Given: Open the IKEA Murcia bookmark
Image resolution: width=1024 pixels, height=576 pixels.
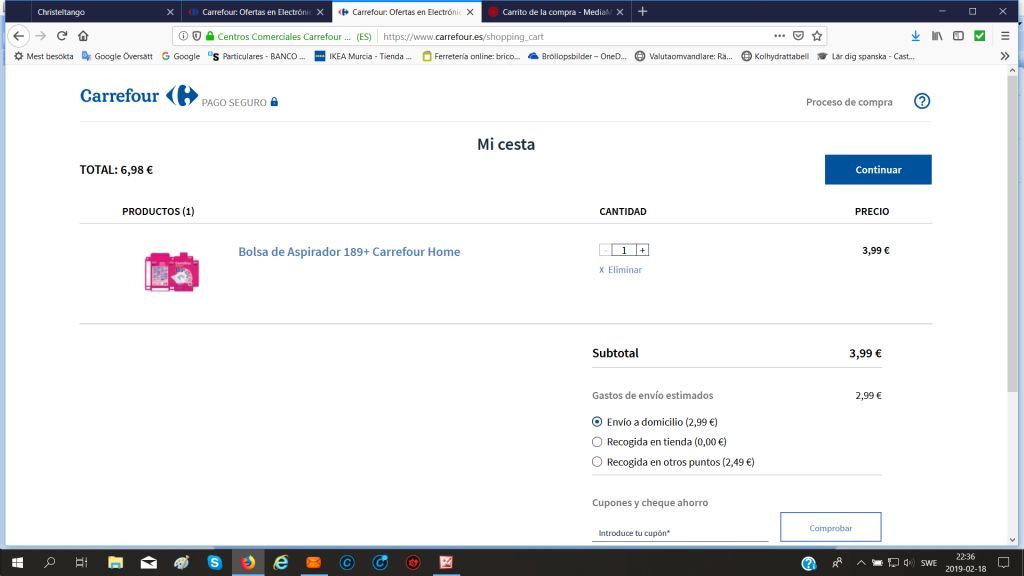Looking at the screenshot, I should click(363, 56).
